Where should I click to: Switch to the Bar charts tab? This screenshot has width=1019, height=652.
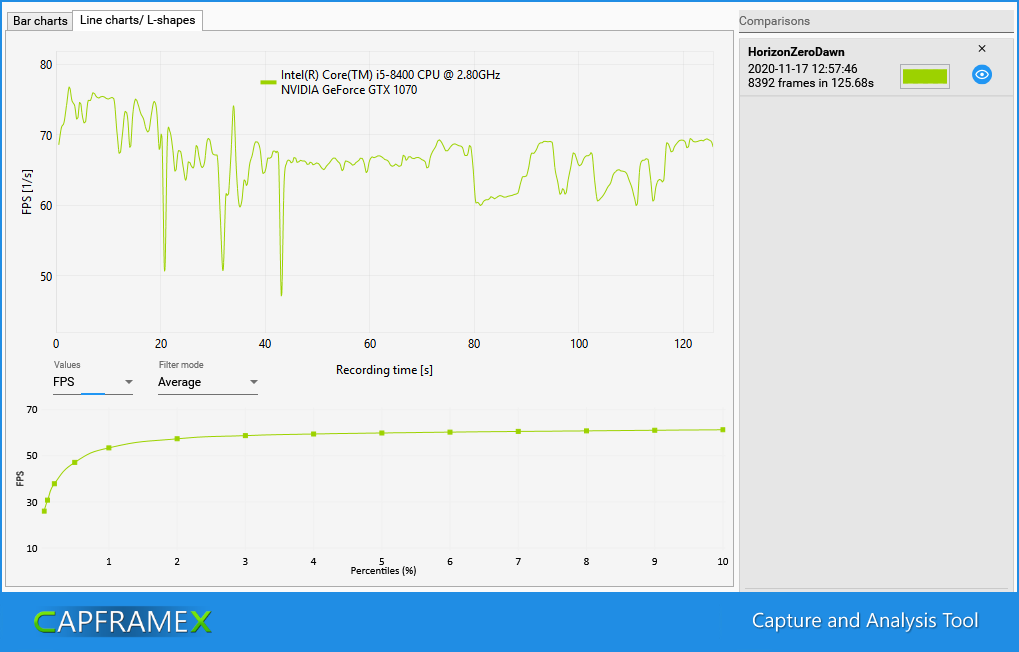coord(40,21)
